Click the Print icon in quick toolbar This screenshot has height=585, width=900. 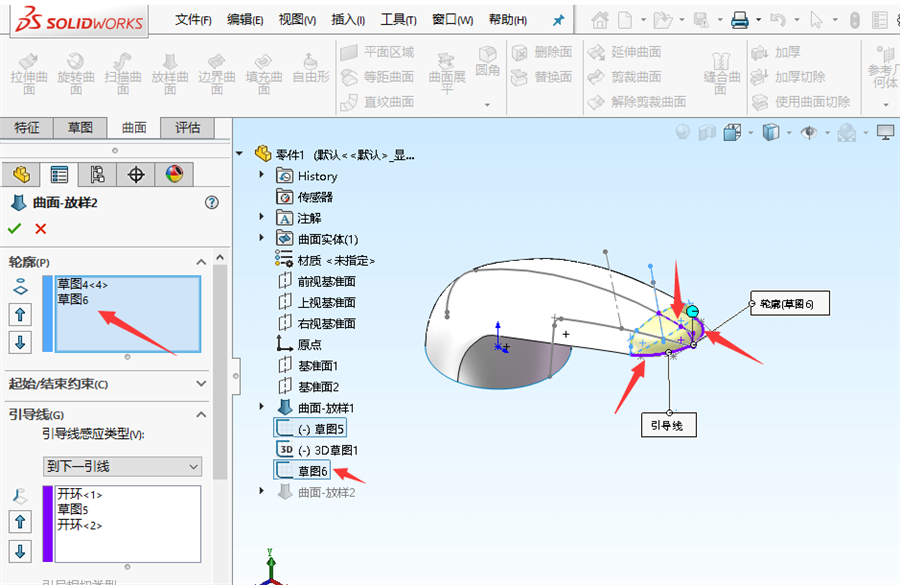tap(740, 21)
